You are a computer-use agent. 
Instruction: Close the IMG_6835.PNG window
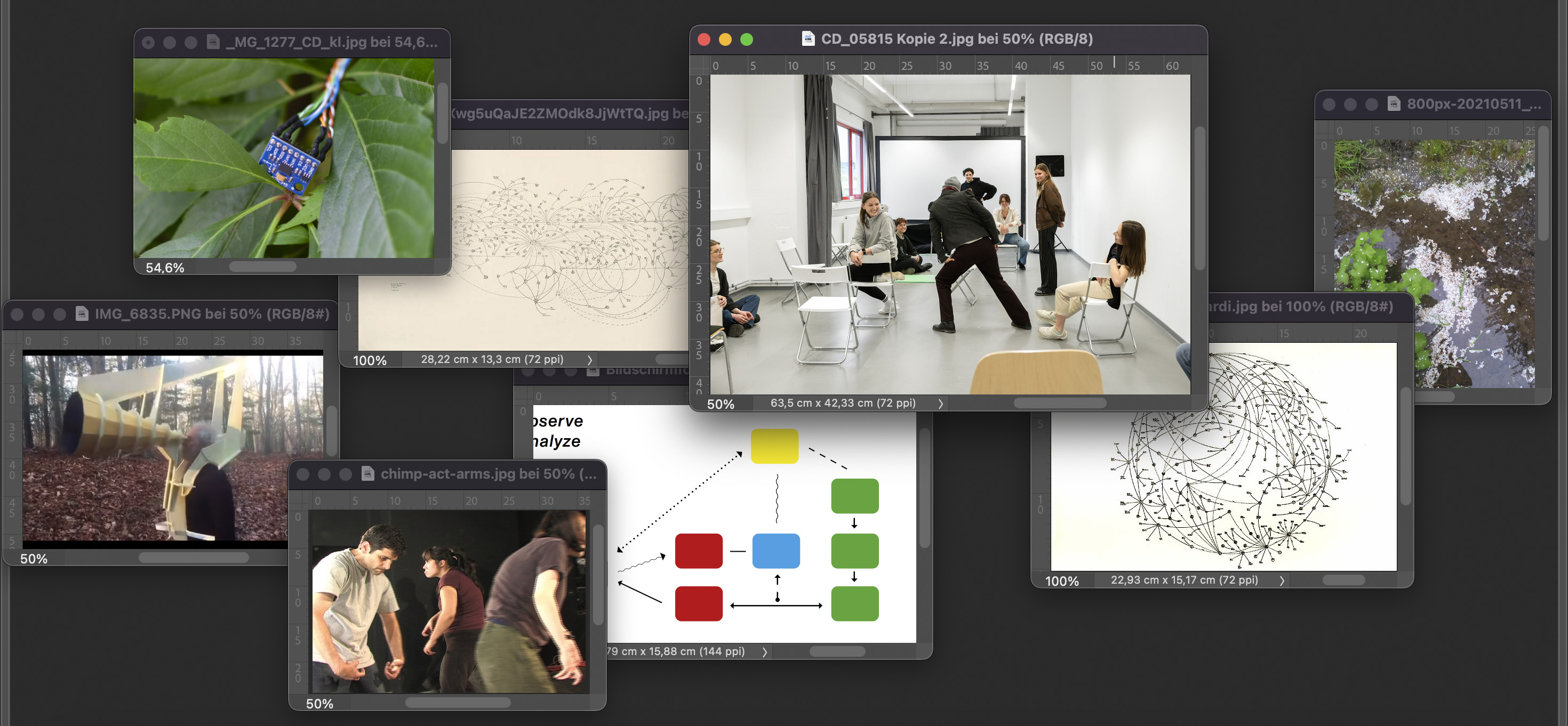click(17, 314)
